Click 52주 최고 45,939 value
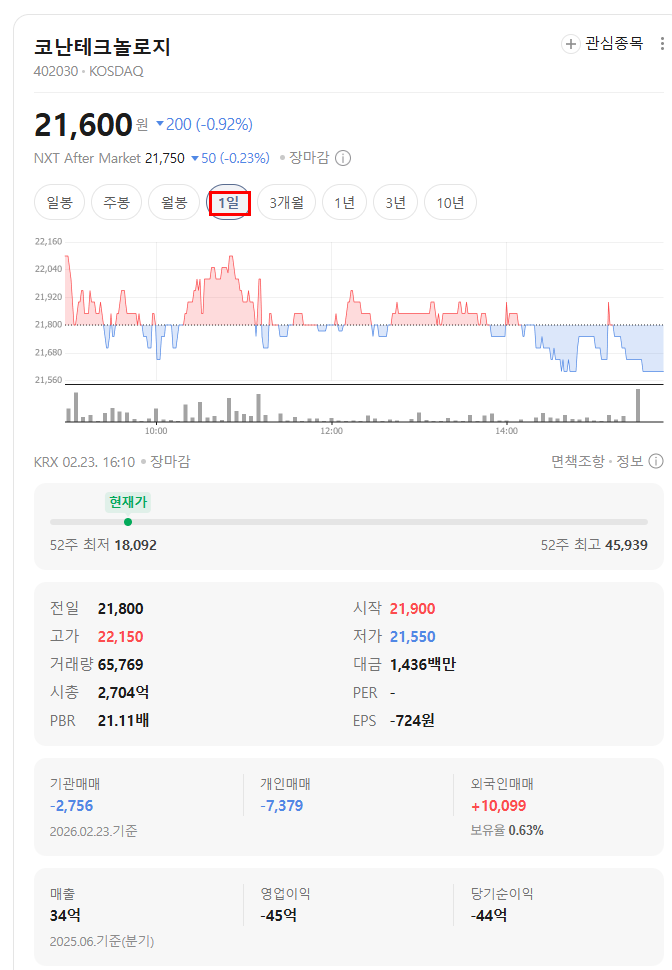 pyautogui.click(x=626, y=545)
